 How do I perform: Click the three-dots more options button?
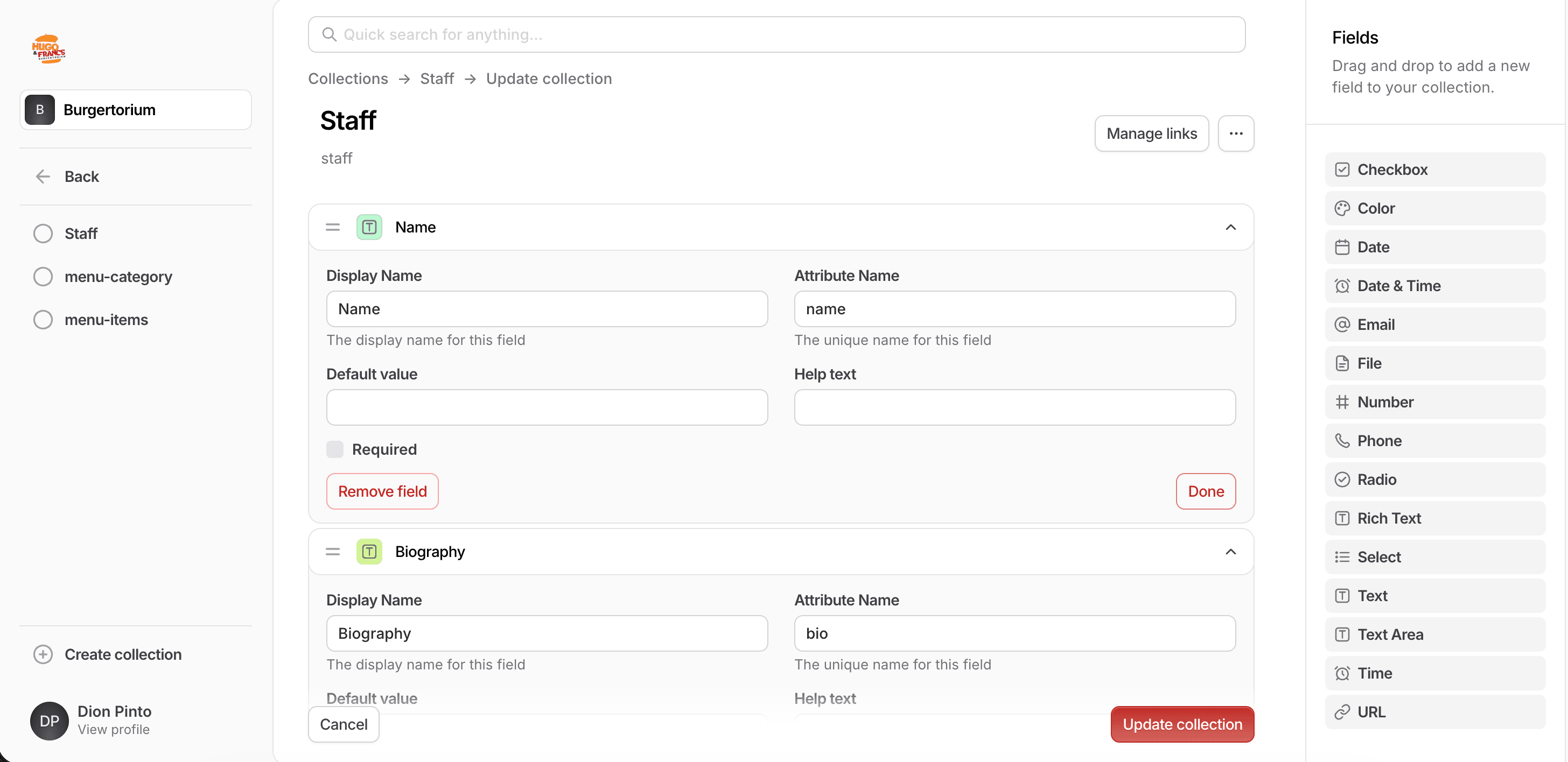[x=1235, y=133]
